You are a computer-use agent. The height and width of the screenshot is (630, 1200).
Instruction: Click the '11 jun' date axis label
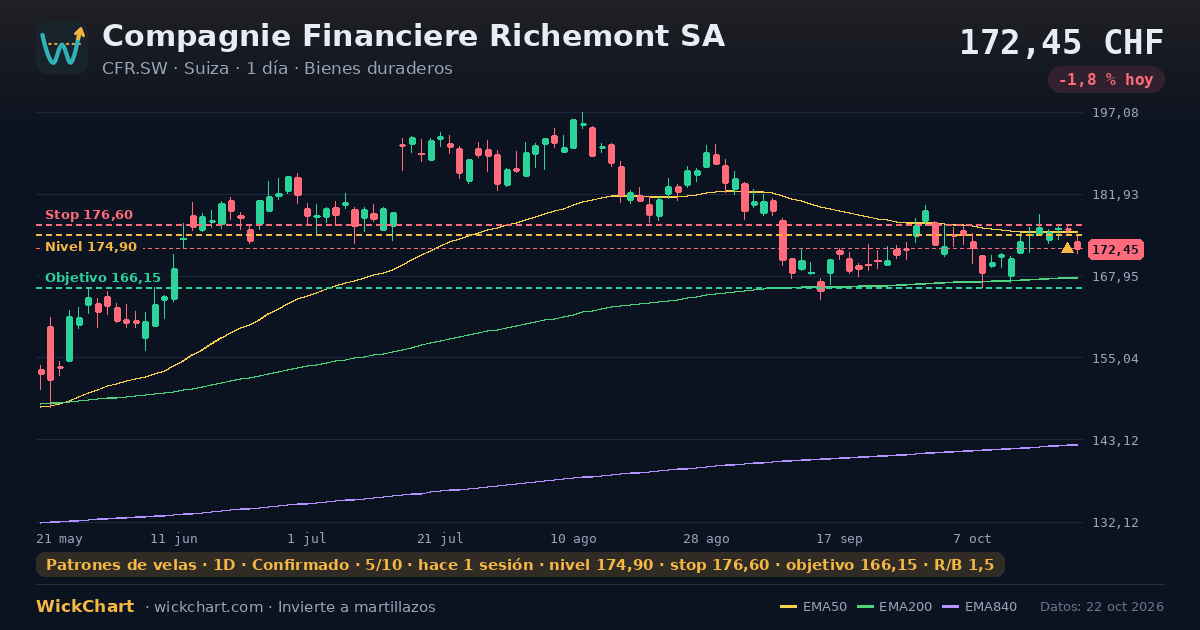[174, 538]
